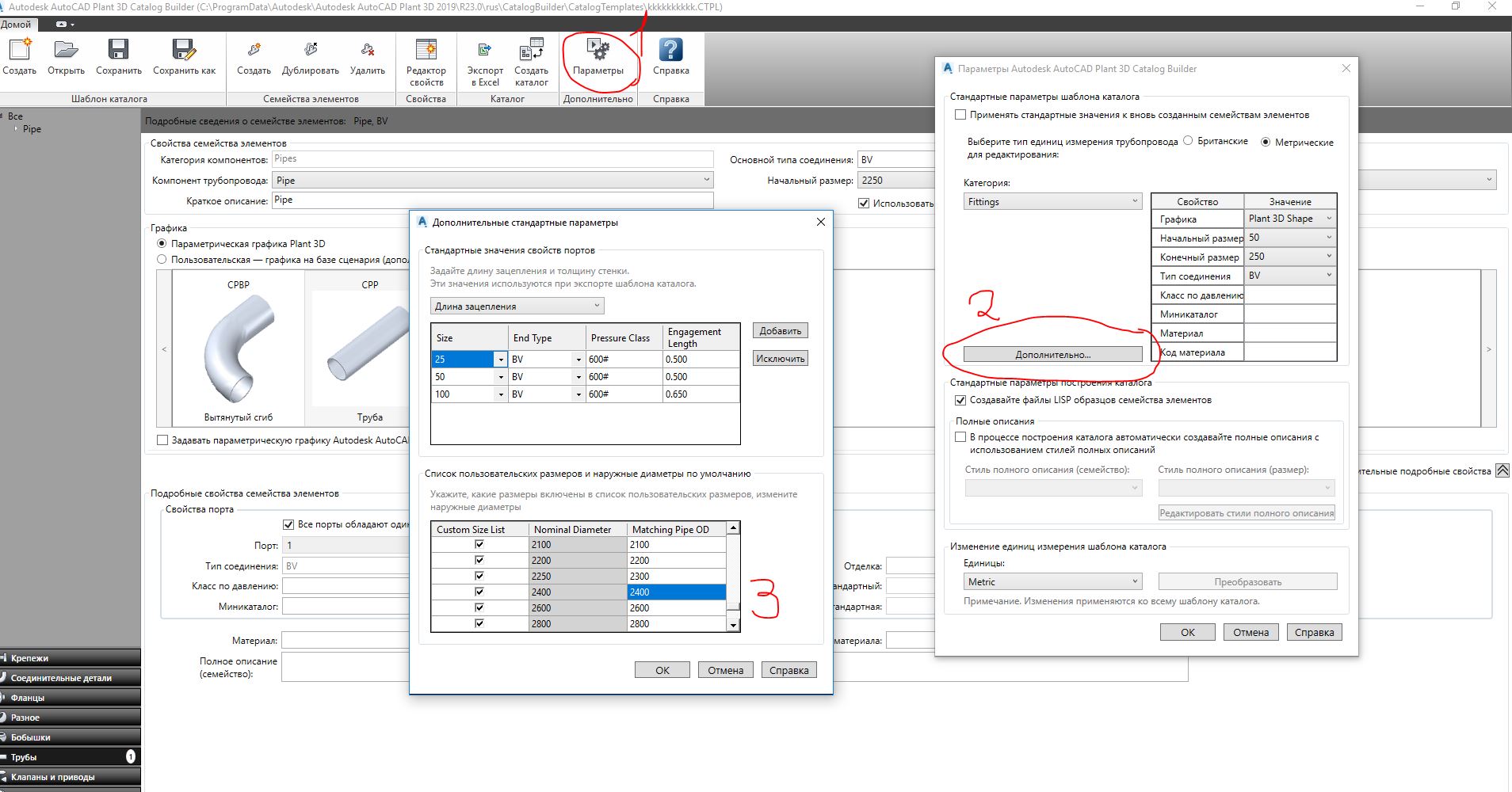This screenshot has width=1512, height=792.
Task: Click the Создать каталог icon
Action: [x=531, y=50]
